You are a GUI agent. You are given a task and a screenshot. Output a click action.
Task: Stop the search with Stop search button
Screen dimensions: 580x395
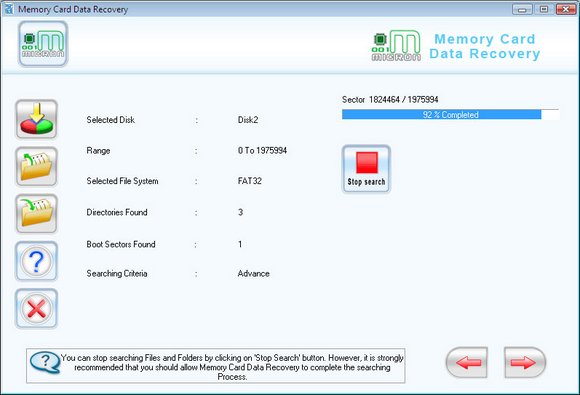366,169
